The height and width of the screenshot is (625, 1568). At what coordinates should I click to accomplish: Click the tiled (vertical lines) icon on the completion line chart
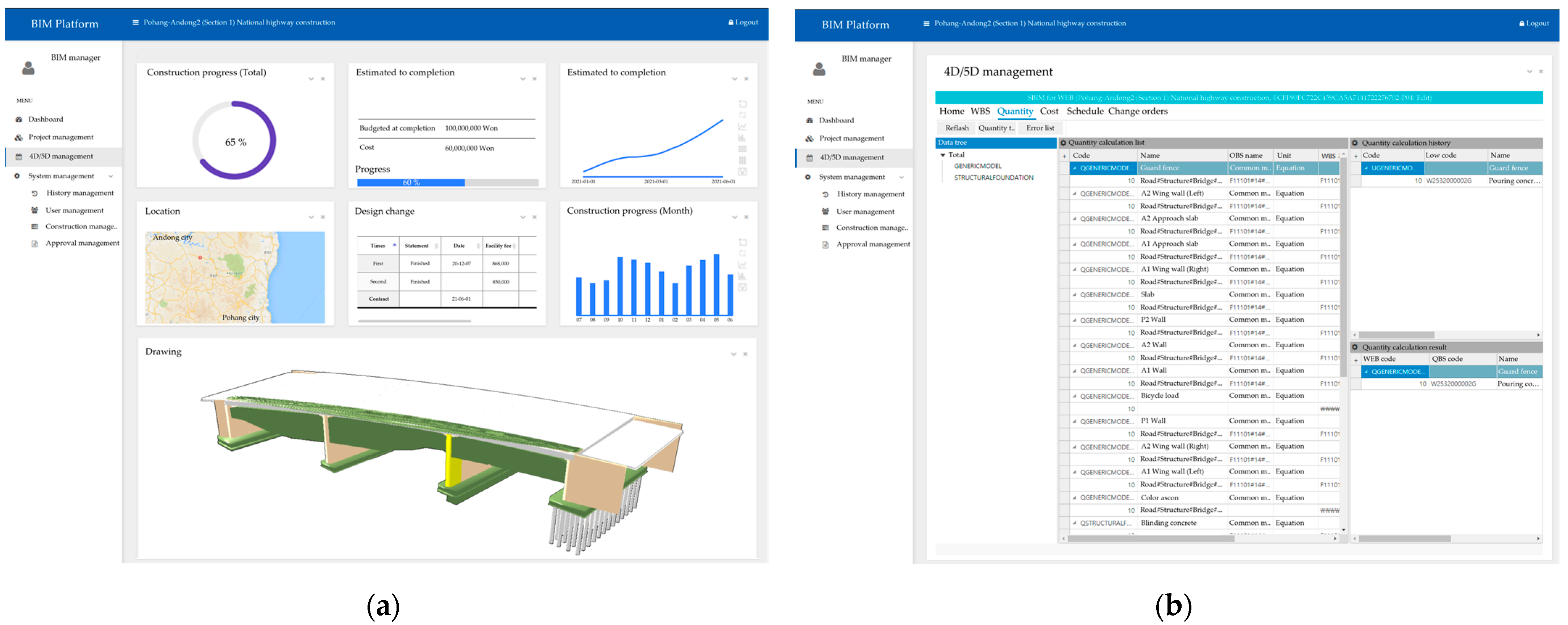(742, 161)
